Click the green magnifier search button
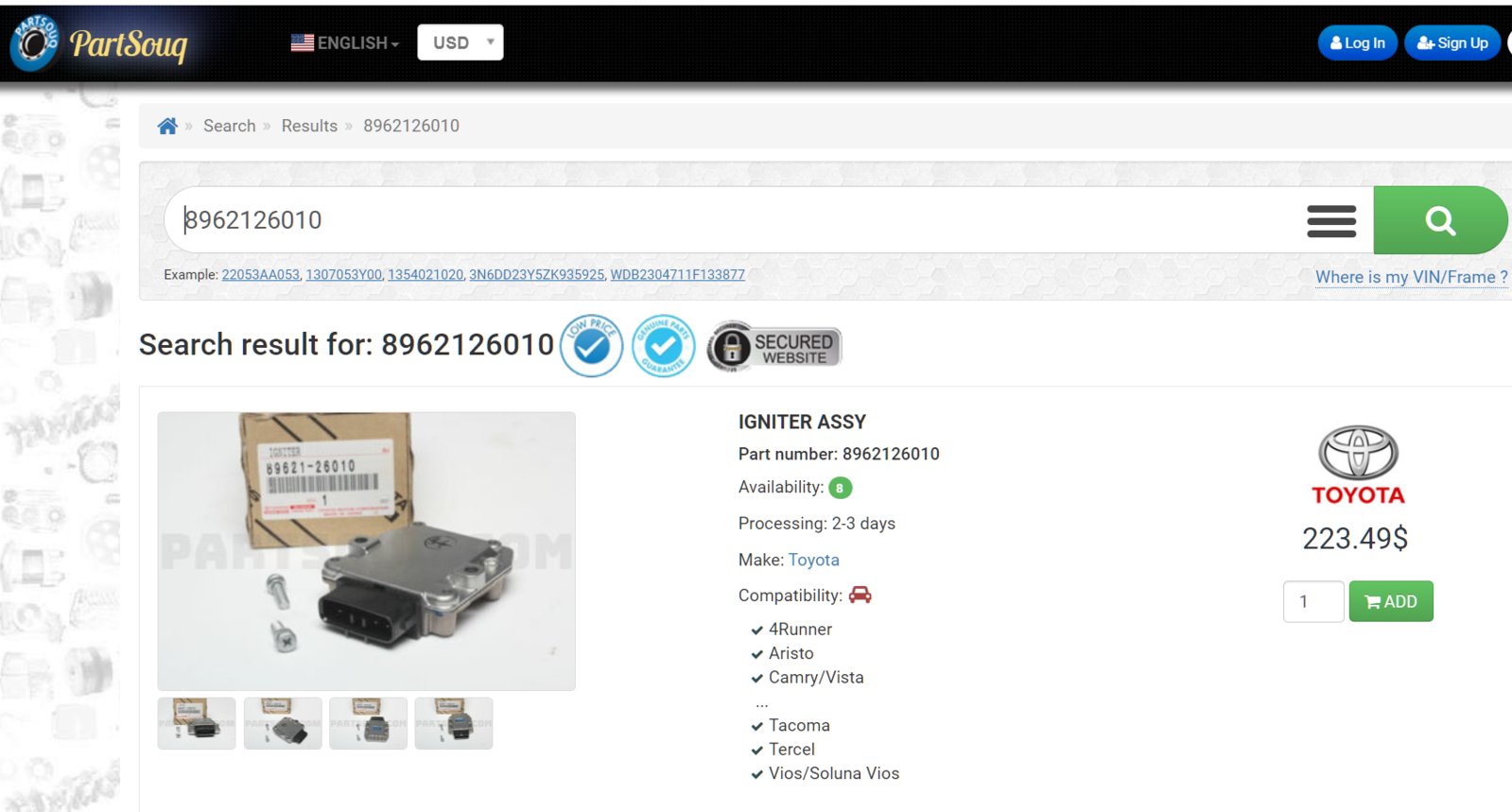 (x=1440, y=220)
